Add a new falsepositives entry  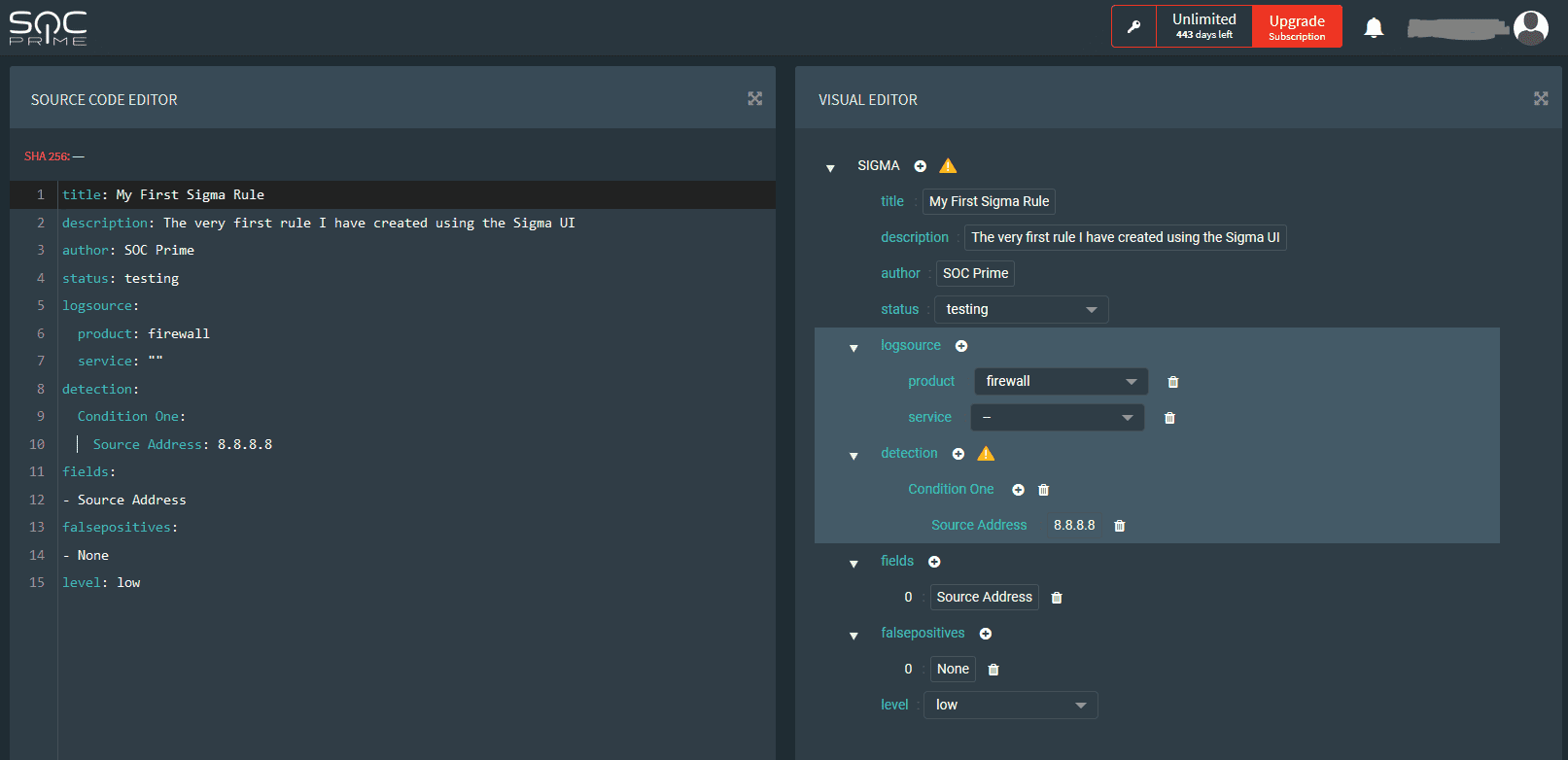(x=986, y=634)
